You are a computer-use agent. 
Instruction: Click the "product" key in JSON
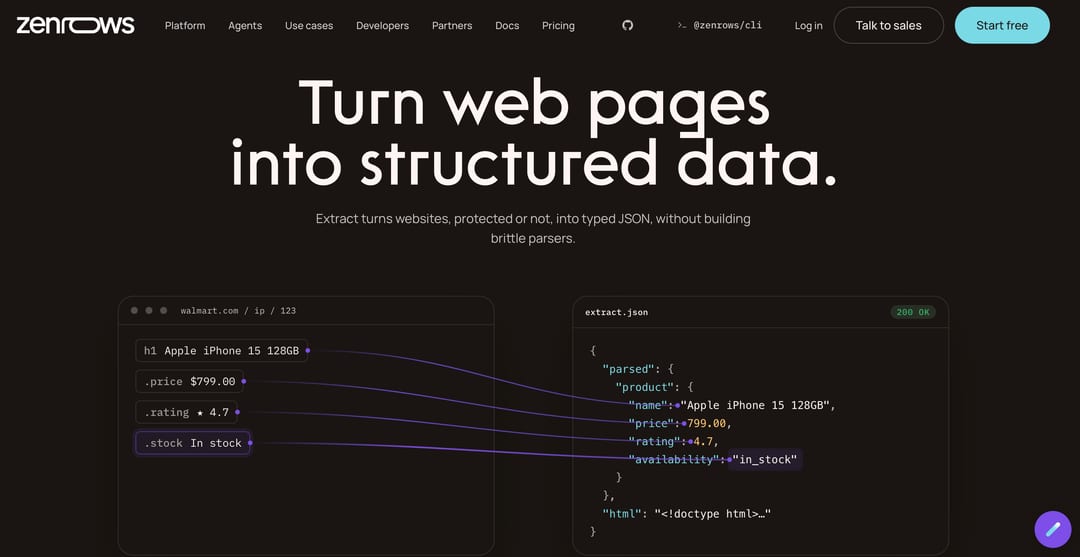(646, 387)
